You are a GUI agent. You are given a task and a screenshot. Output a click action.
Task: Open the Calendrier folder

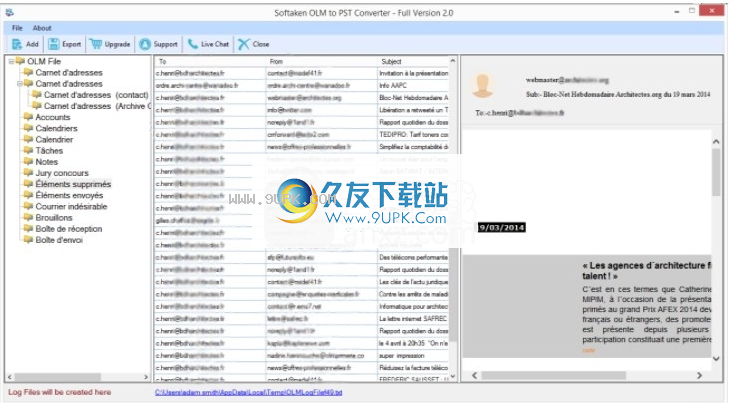54,140
